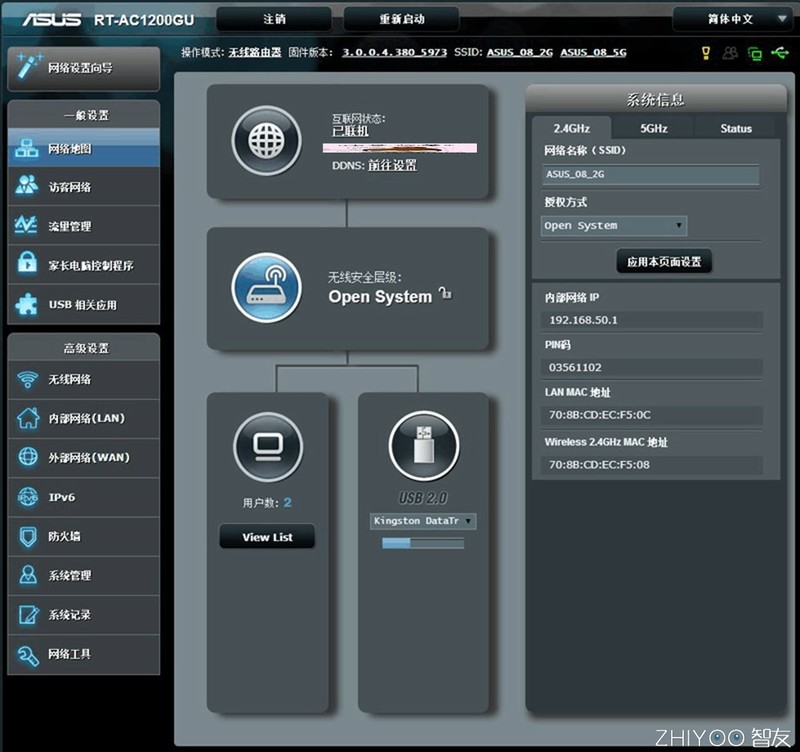800x752 pixels.
Task: Open the 简体中文 language dropdown
Action: (735, 19)
